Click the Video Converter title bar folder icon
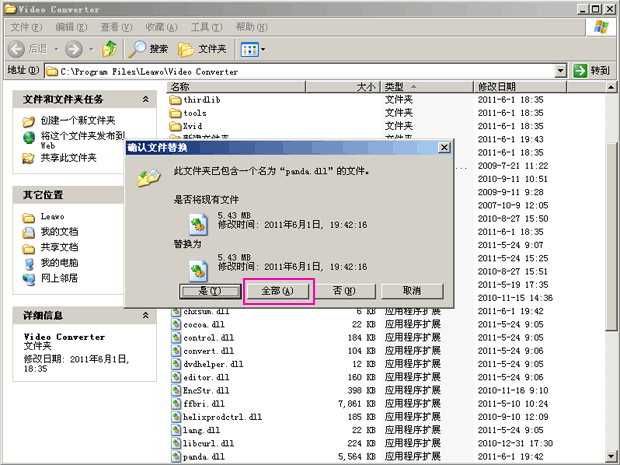This screenshot has height=465, width=620. pos(10,9)
